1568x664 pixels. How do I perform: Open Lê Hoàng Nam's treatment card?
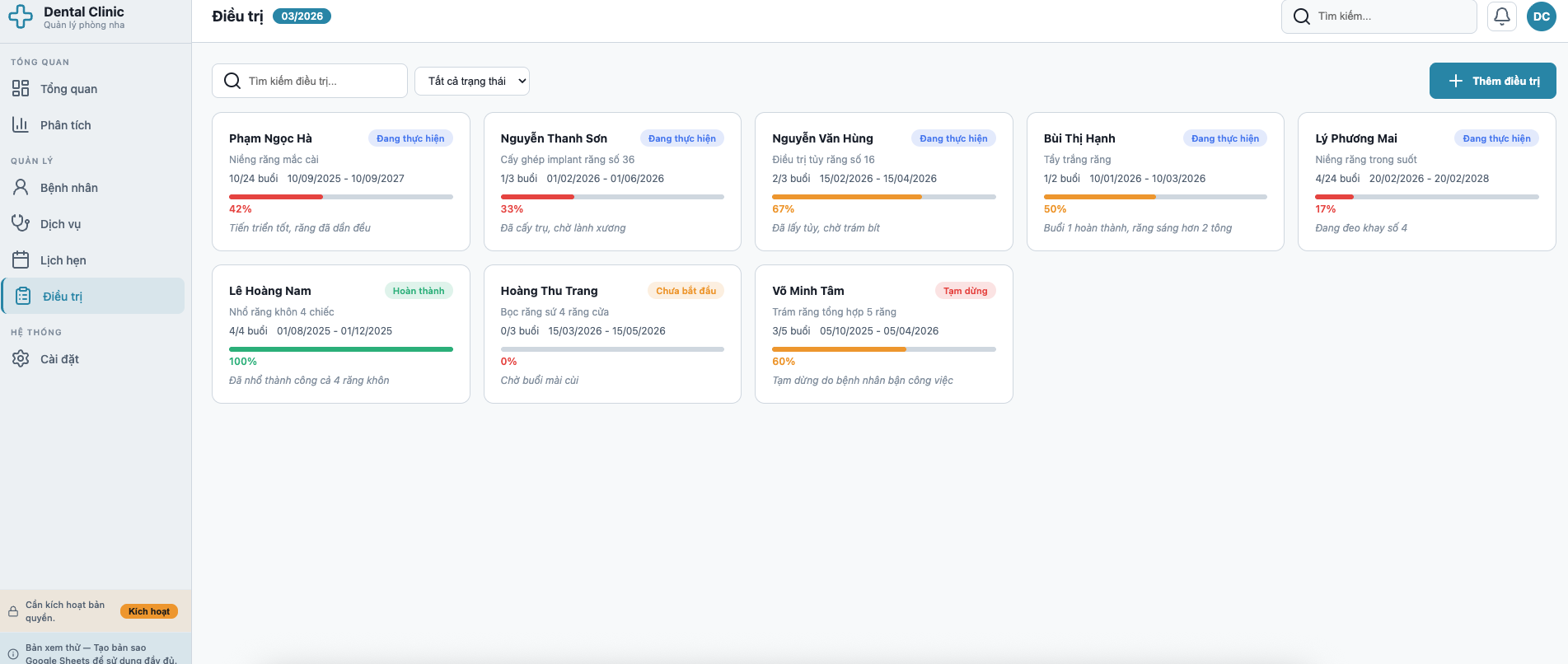click(340, 334)
